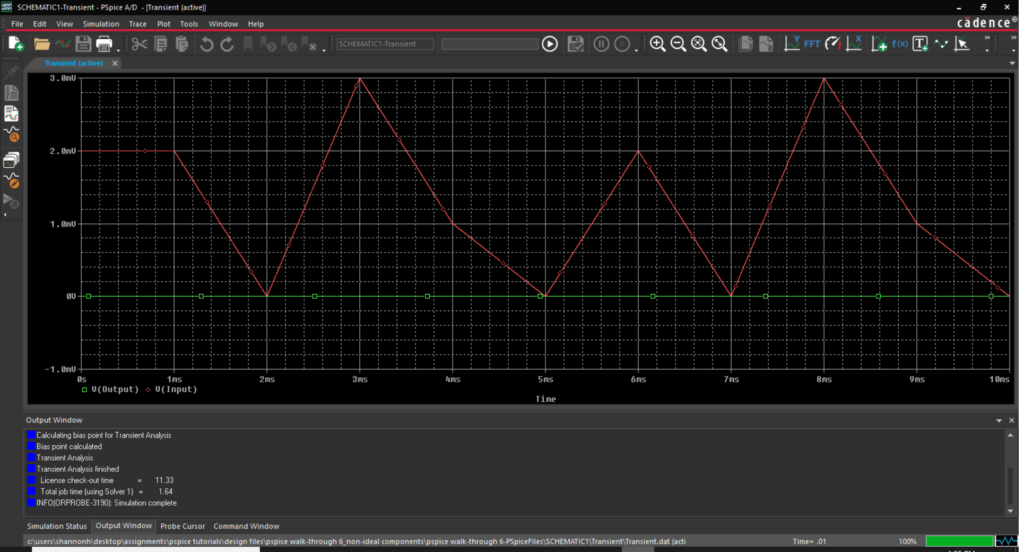1024x552 pixels.
Task: Close the Output Window panel
Action: point(1012,421)
